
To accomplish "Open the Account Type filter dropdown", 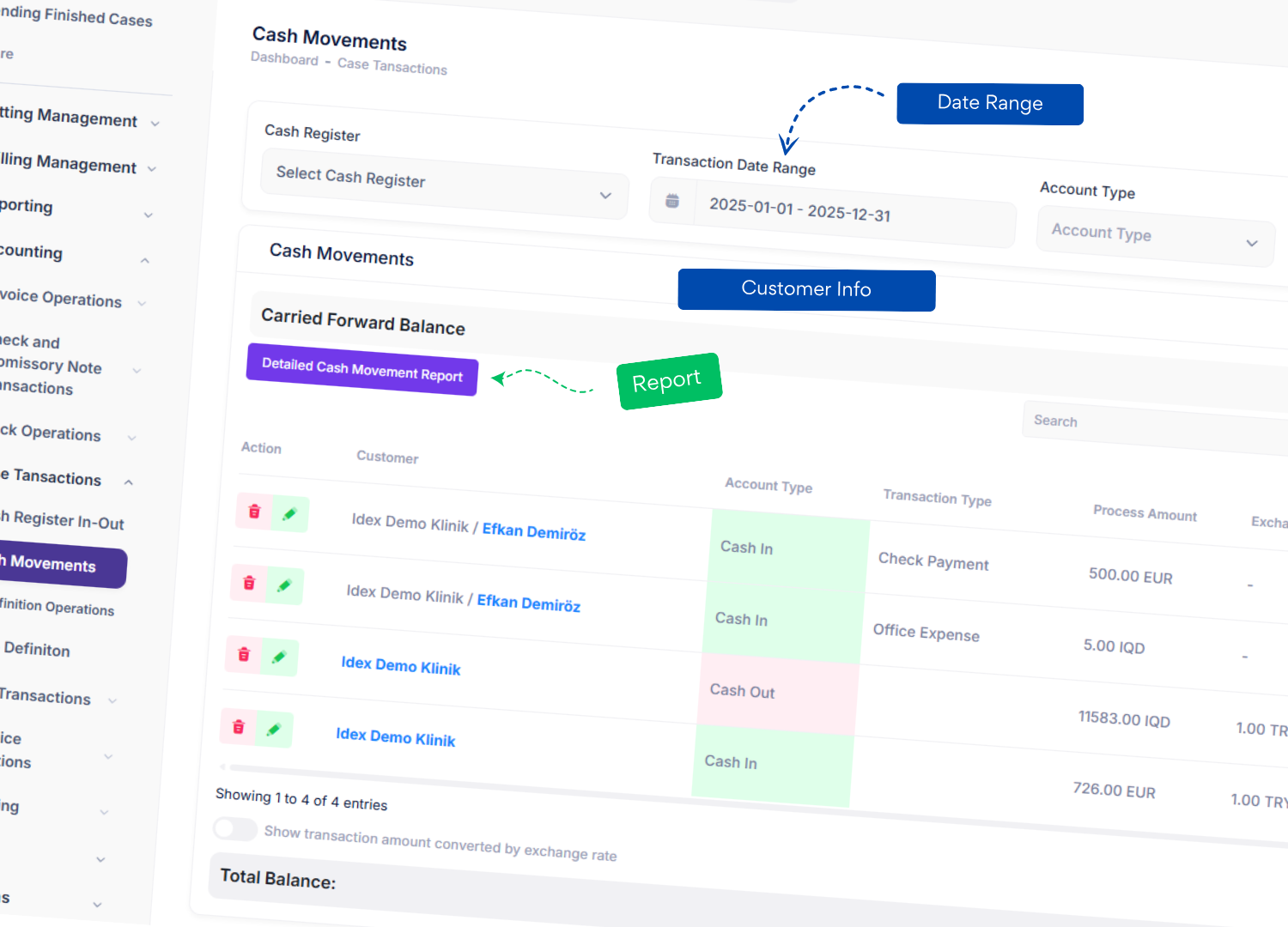I will [1154, 238].
